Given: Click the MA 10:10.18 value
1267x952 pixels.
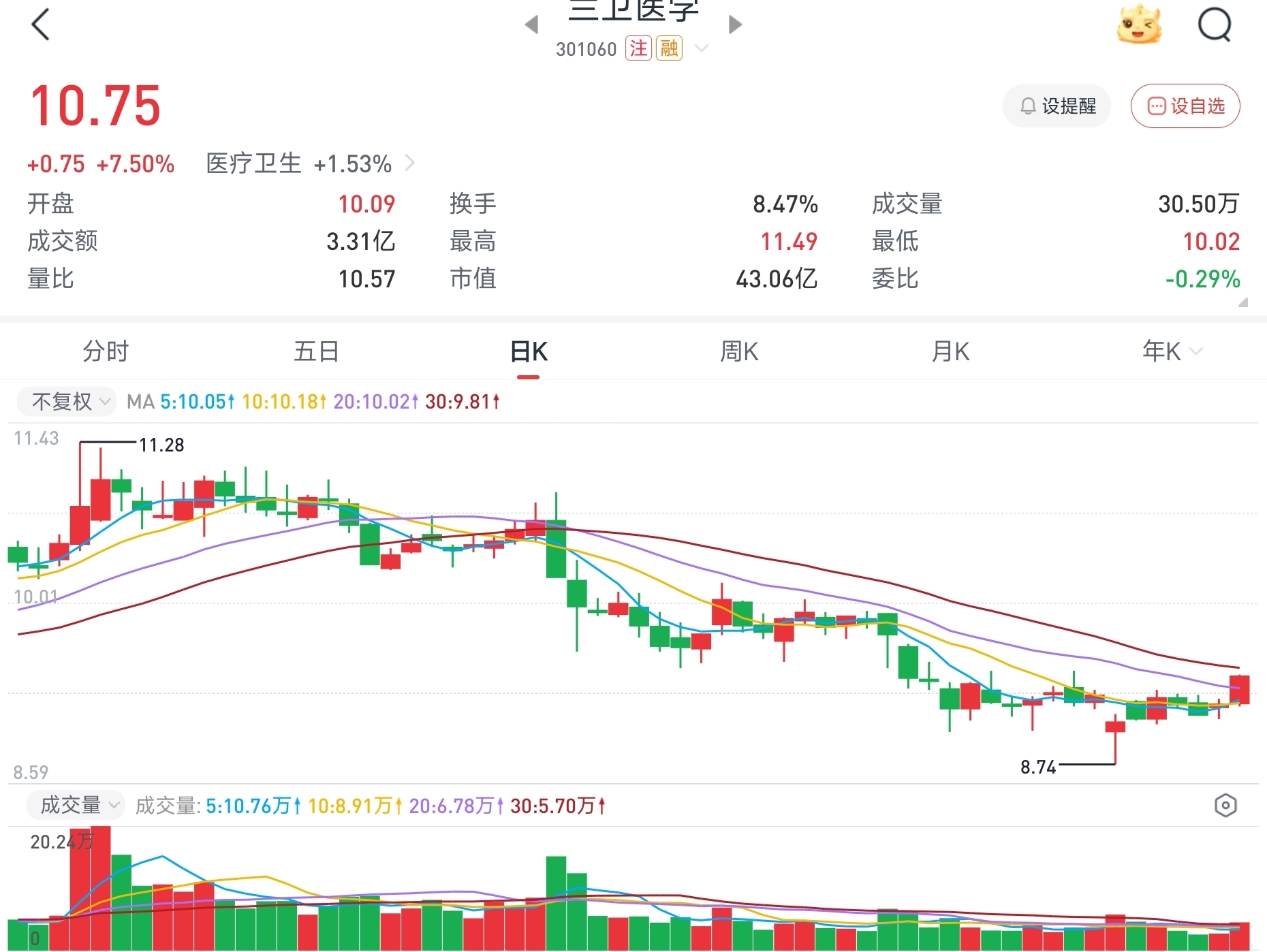Looking at the screenshot, I should (x=284, y=402).
